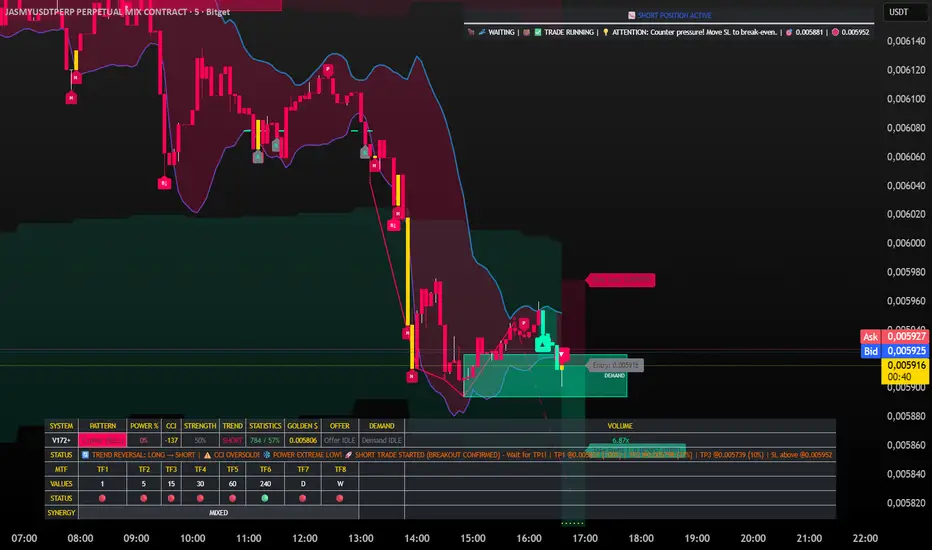Click the red PATTERN value cell

tap(102, 441)
